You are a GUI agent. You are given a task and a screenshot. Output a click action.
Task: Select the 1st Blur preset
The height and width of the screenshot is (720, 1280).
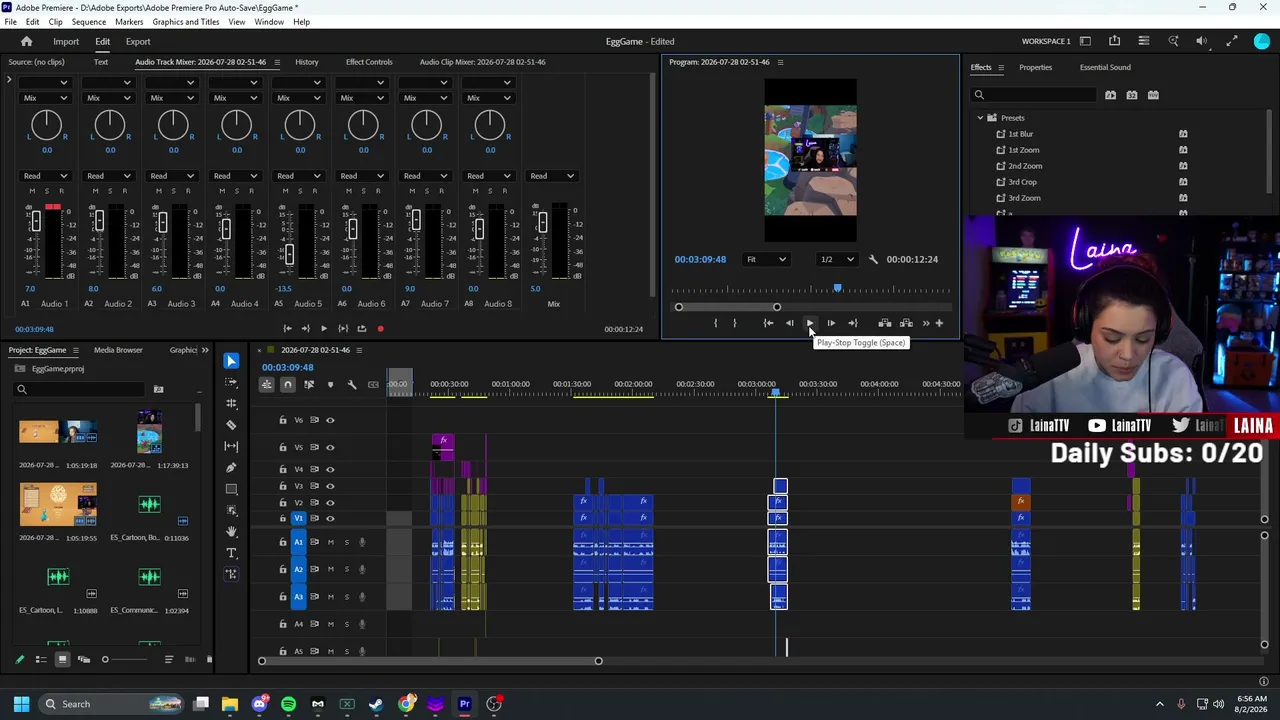1020,134
